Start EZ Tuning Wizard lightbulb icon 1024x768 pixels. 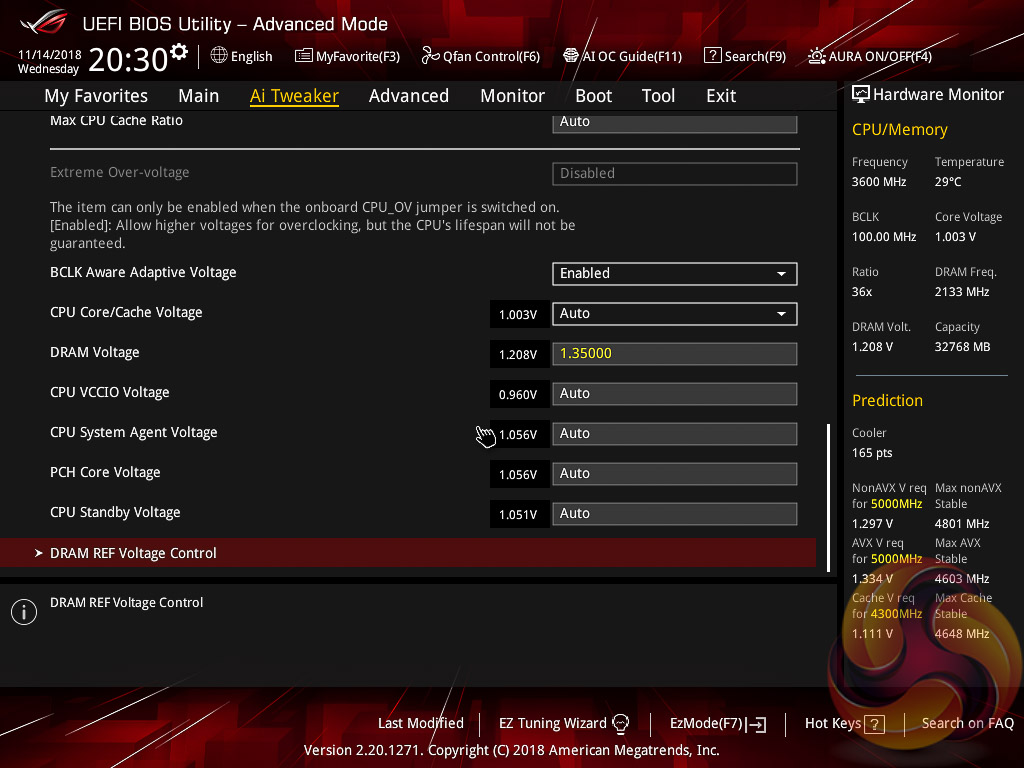(621, 723)
